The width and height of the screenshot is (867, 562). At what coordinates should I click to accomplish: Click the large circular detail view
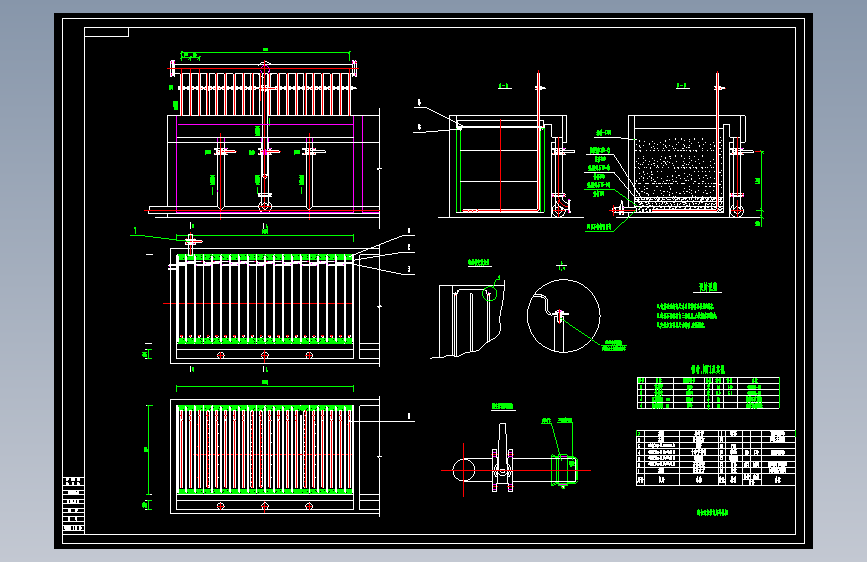(563, 316)
